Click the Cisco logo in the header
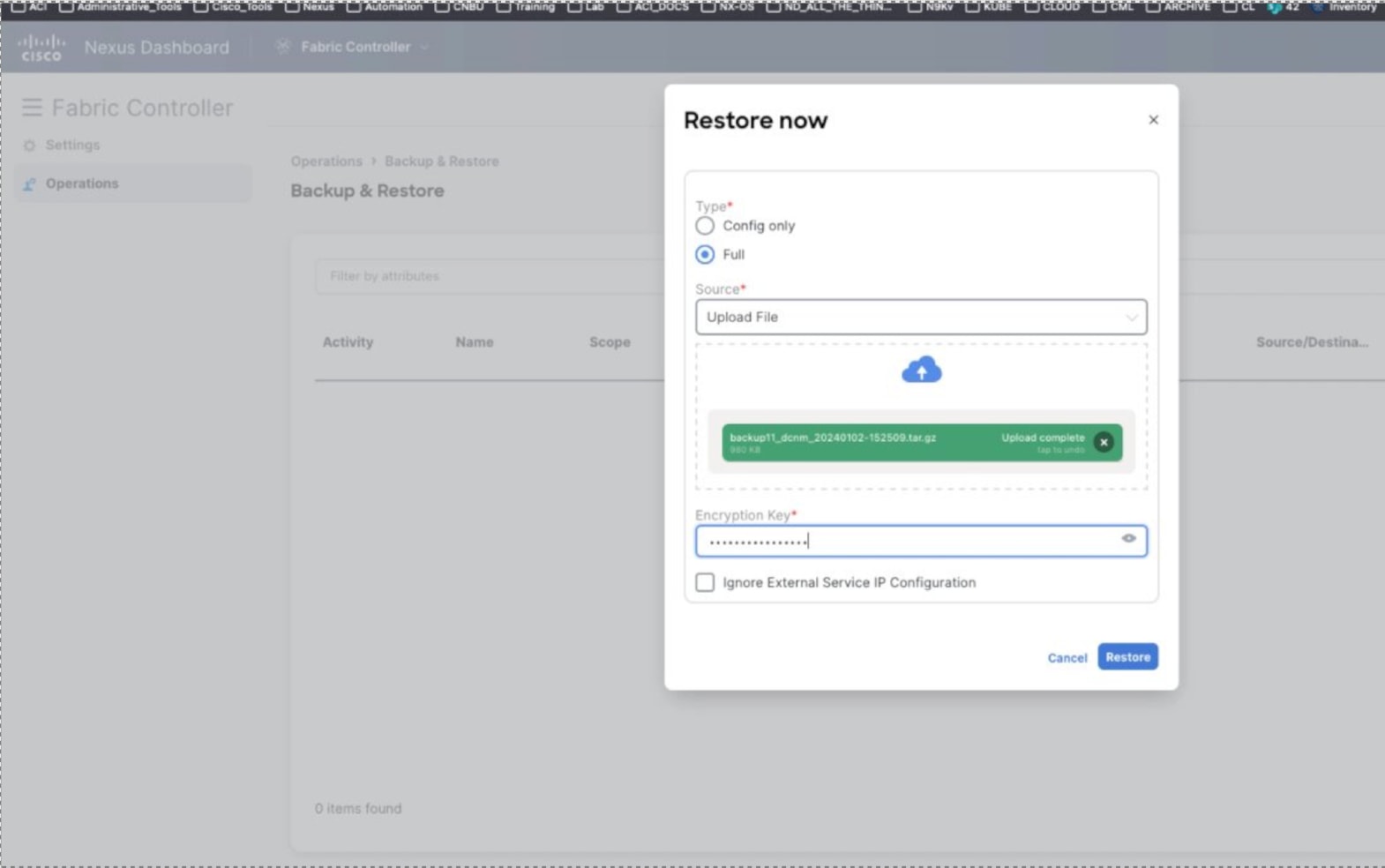The width and height of the screenshot is (1385, 868). click(x=41, y=48)
